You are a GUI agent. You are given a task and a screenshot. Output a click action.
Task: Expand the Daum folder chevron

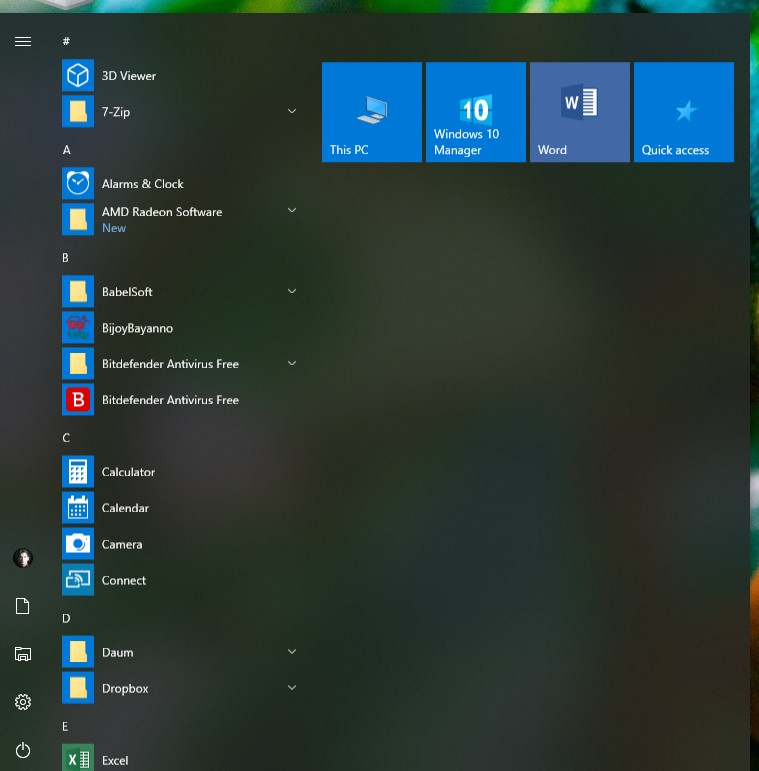click(x=292, y=652)
